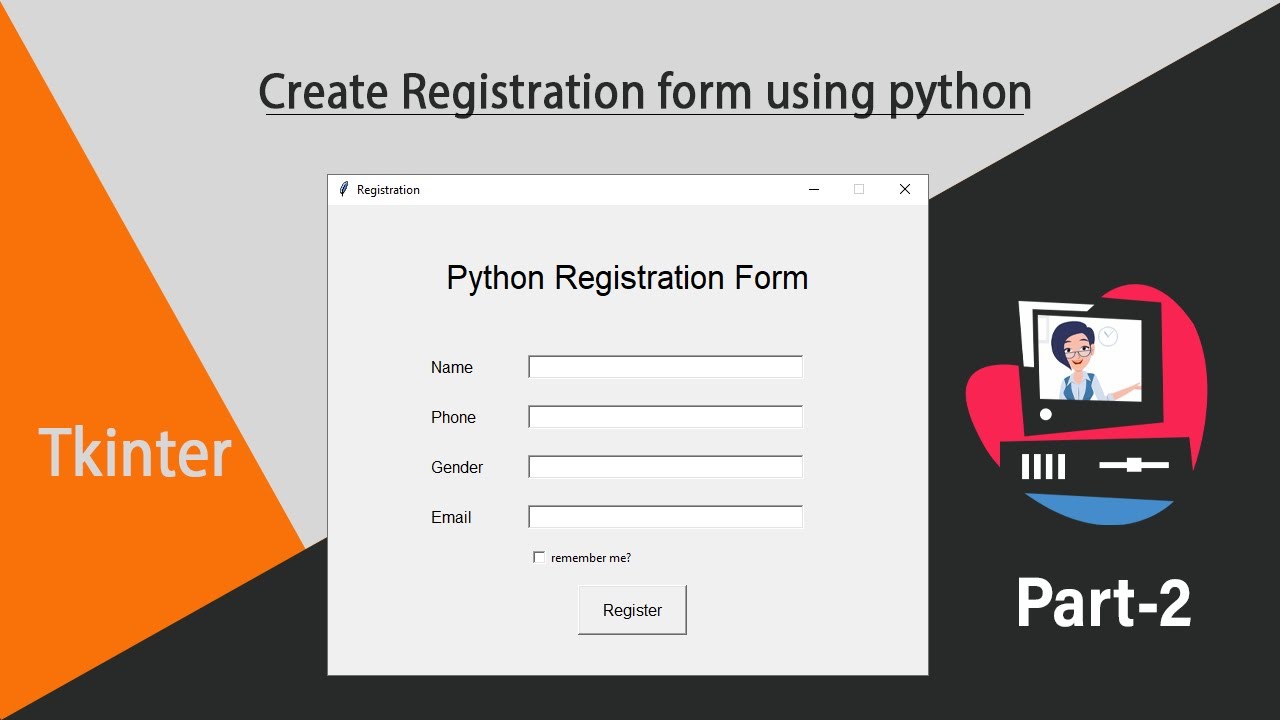
Task: Maximize the Registration window
Action: click(858, 189)
